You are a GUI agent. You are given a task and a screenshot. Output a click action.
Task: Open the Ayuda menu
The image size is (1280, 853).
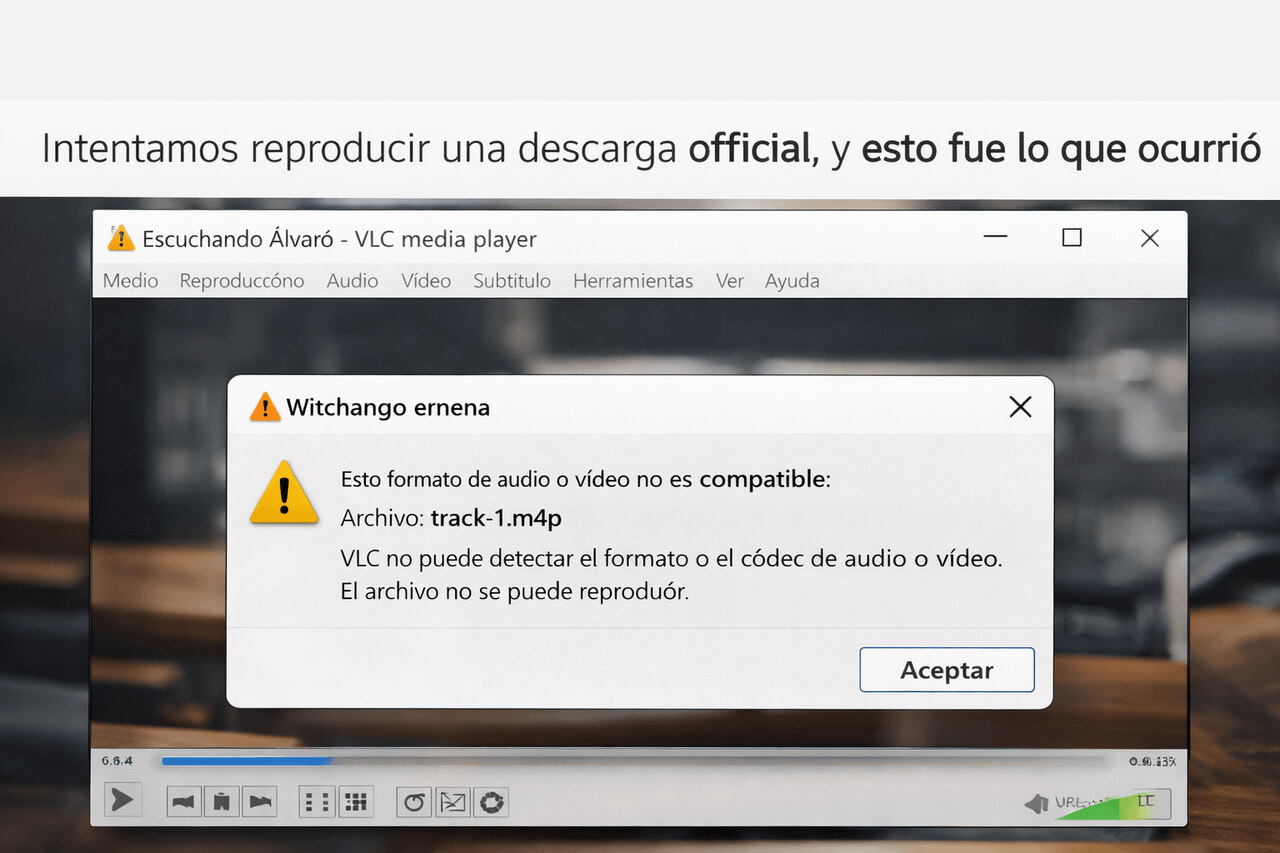click(x=791, y=281)
